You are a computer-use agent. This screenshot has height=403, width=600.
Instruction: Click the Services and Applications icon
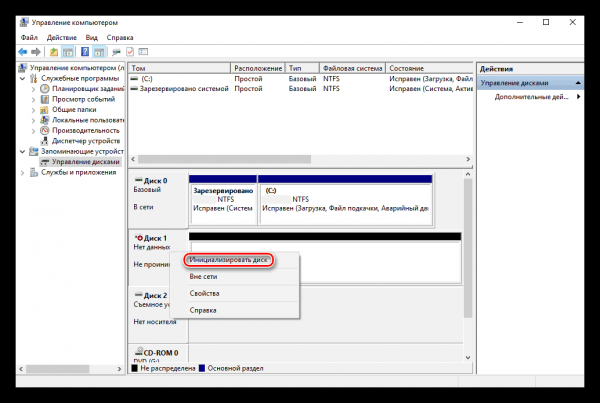point(34,173)
